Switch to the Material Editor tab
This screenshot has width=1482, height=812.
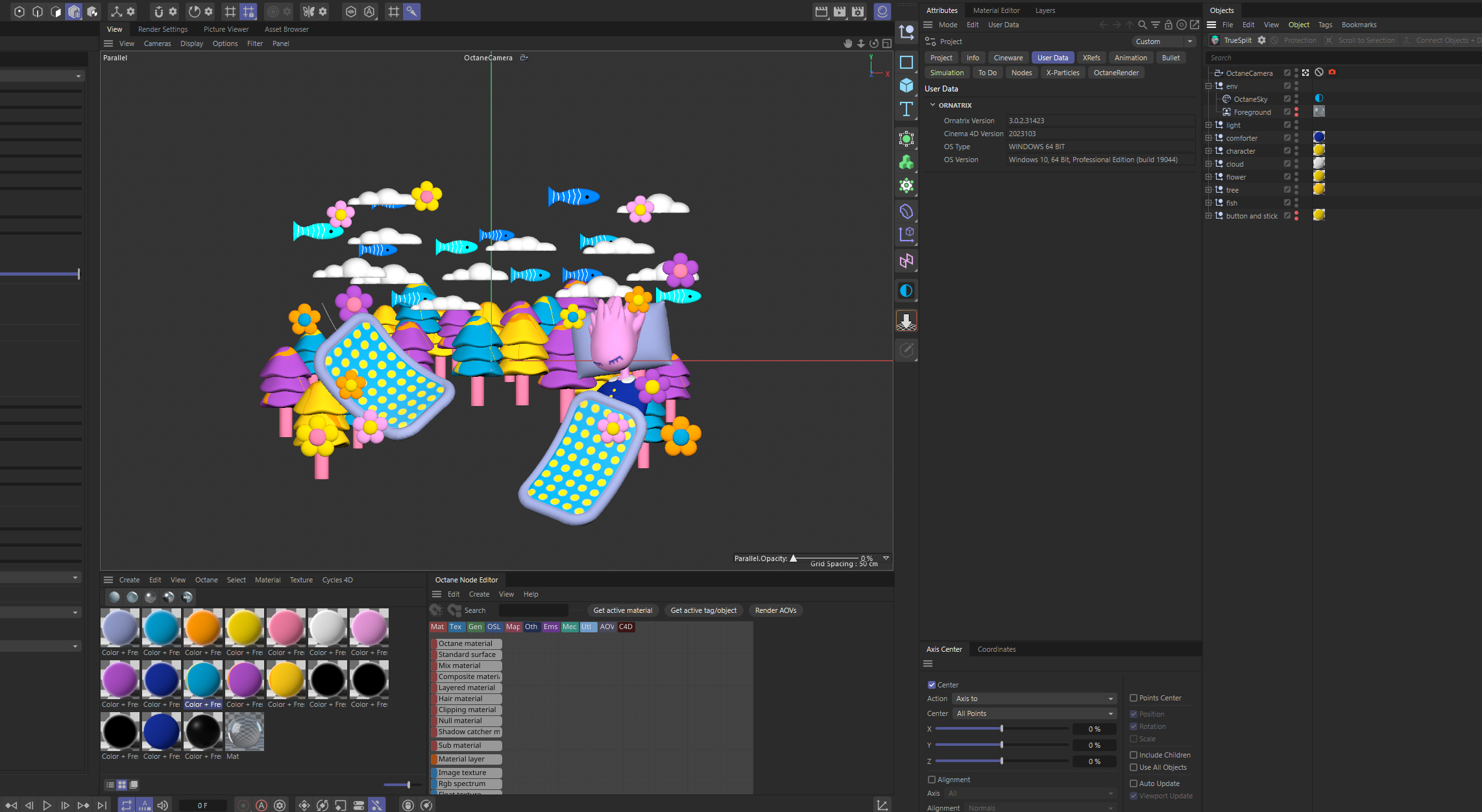[996, 10]
